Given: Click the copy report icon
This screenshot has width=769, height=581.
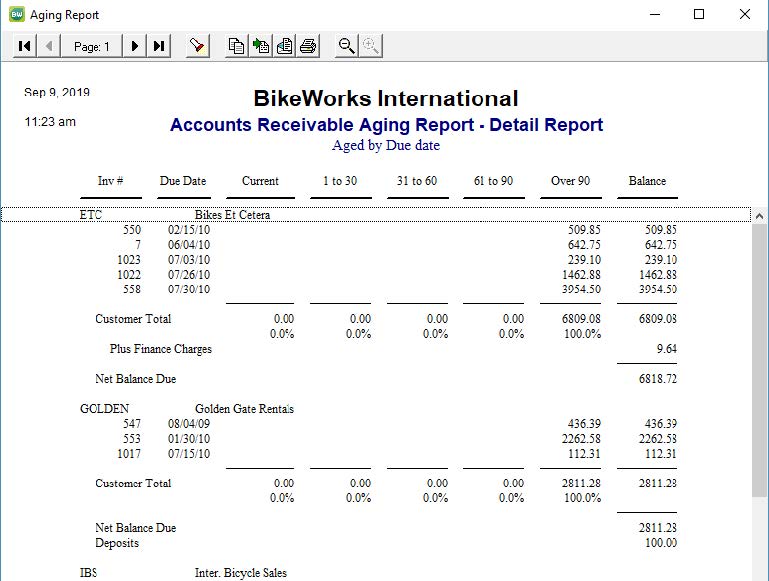Looking at the screenshot, I should click(236, 46).
